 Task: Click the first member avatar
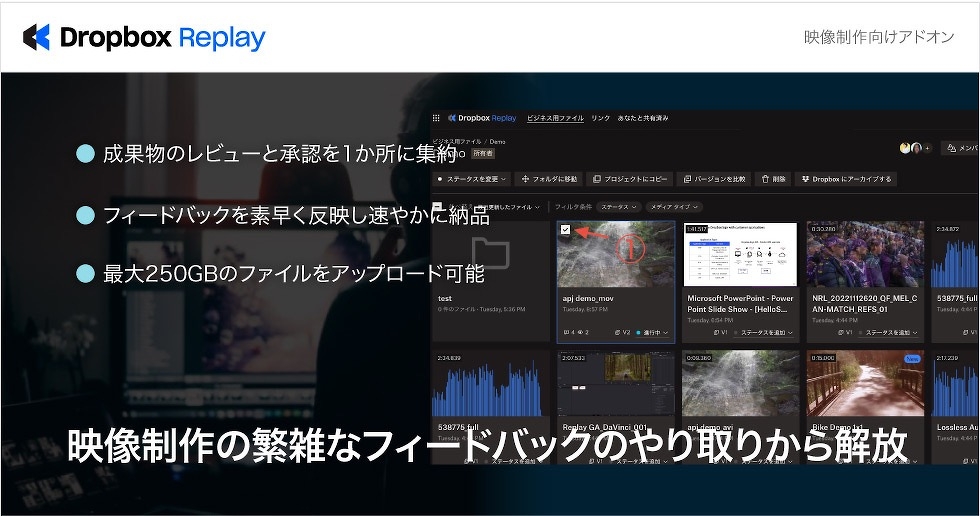[x=904, y=148]
